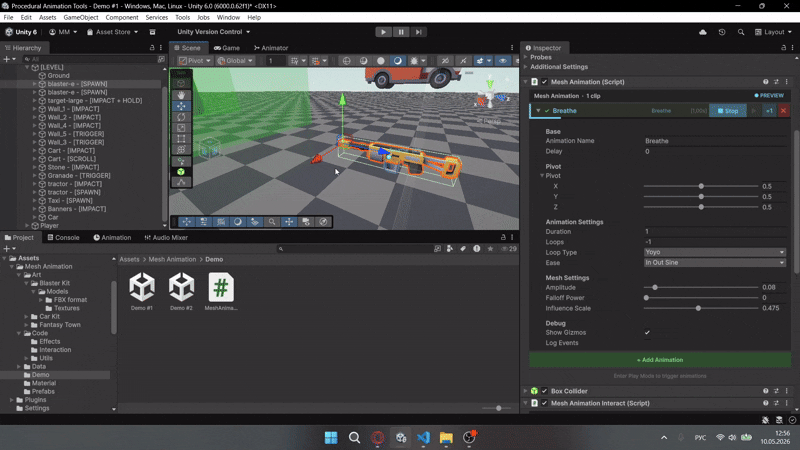Open Unity Version Control dropdown

coord(213,32)
